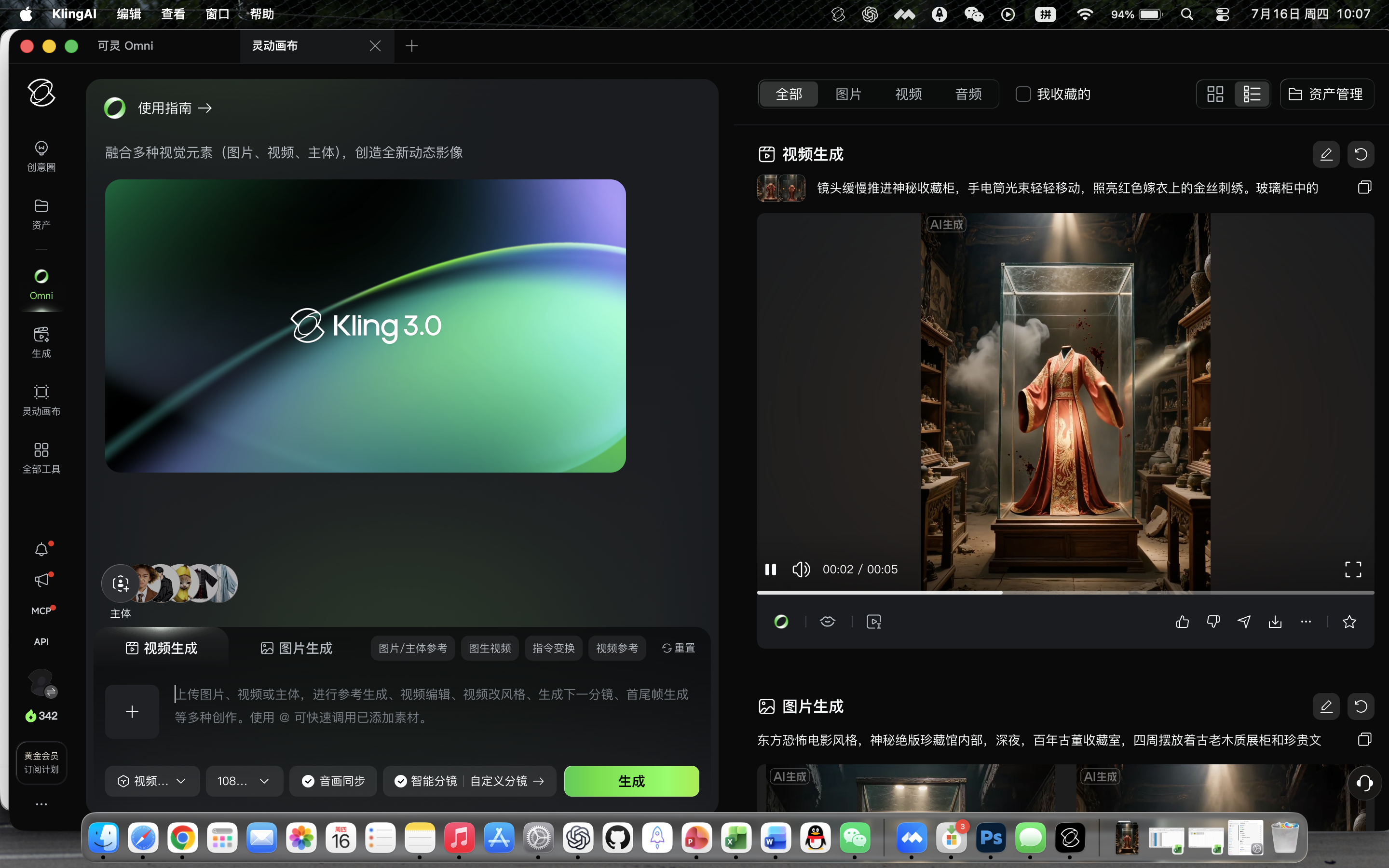
Task: Filter assets by 音频
Action: [968, 94]
